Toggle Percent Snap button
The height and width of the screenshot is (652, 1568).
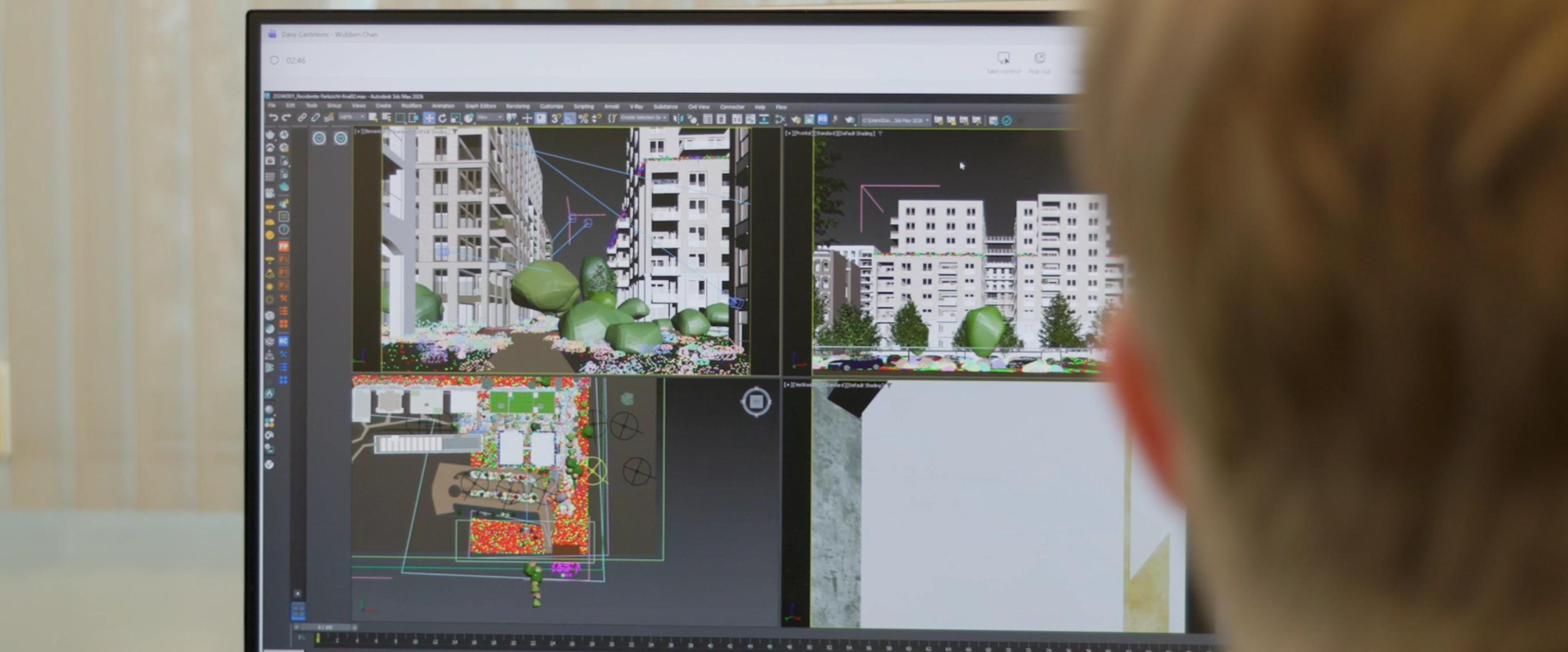click(x=583, y=119)
